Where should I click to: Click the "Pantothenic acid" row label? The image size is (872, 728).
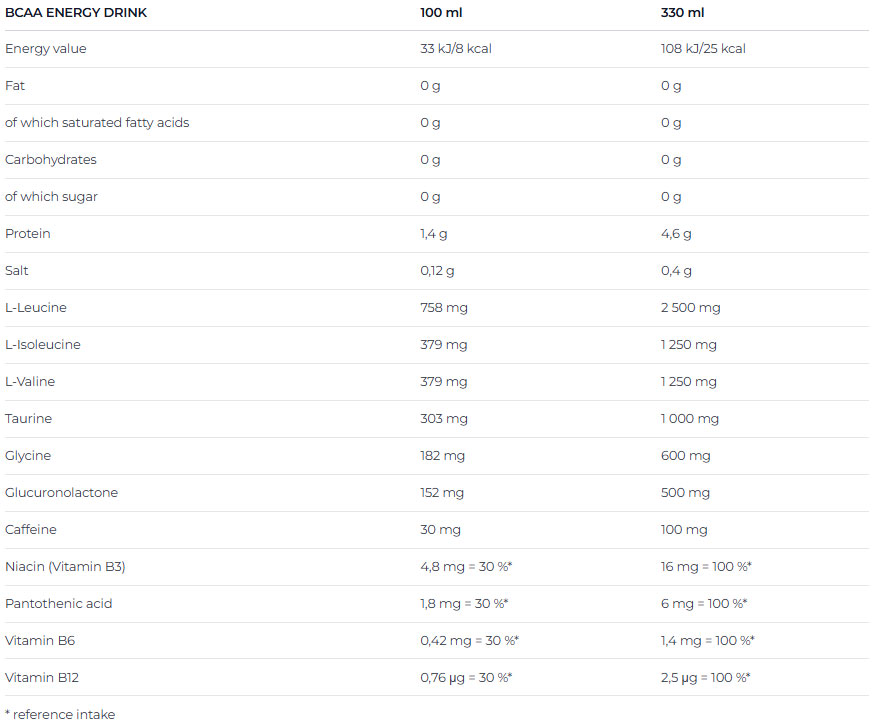[58, 604]
